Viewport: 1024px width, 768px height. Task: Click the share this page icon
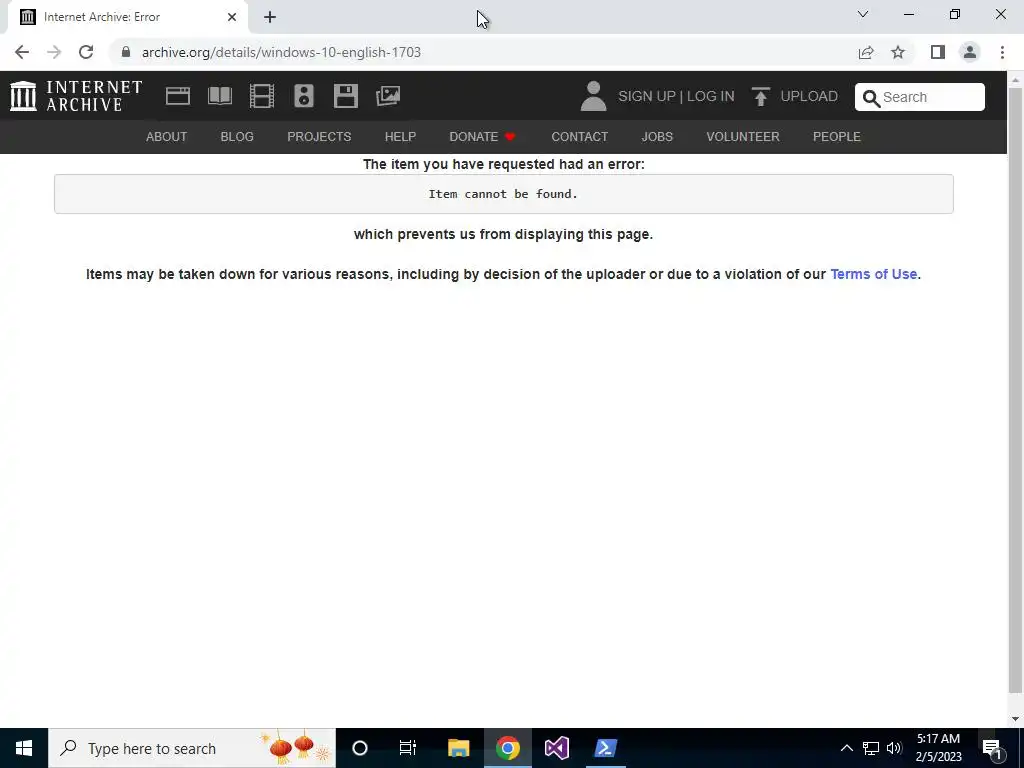(866, 52)
